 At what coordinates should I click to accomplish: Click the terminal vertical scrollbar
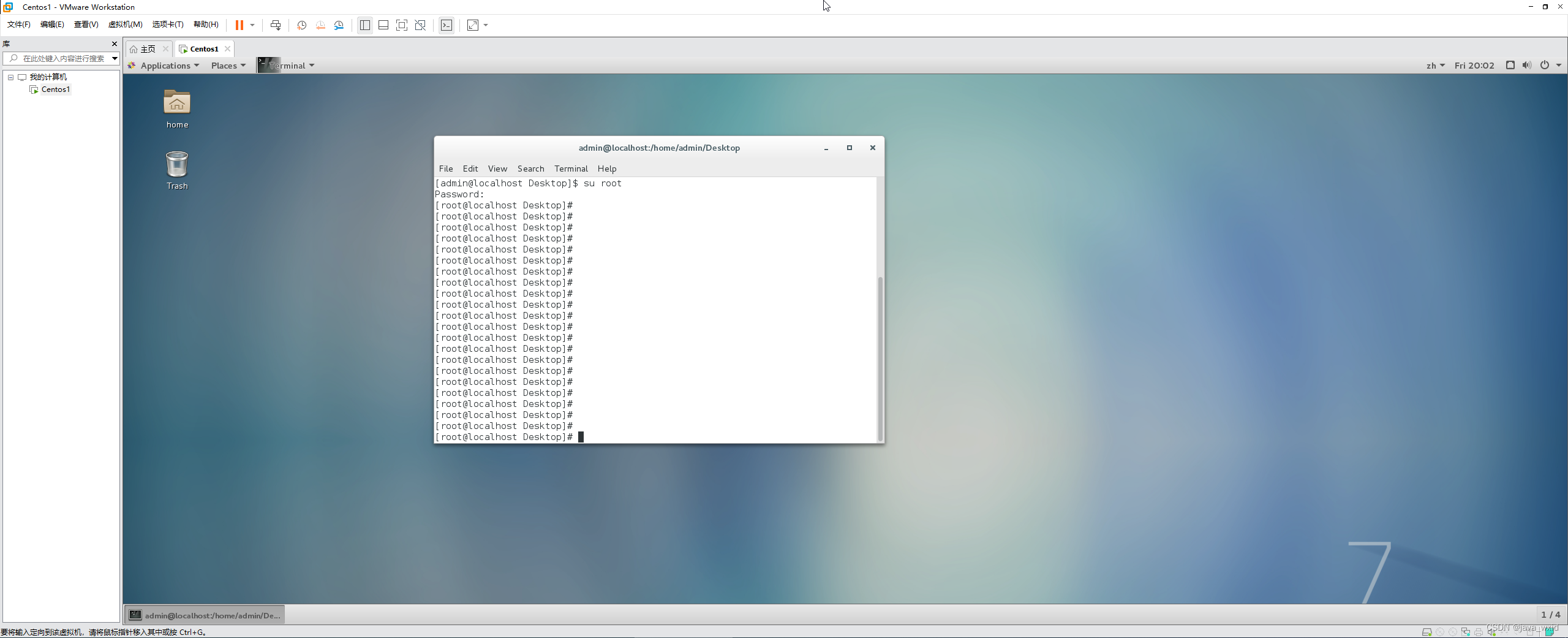coord(880,358)
